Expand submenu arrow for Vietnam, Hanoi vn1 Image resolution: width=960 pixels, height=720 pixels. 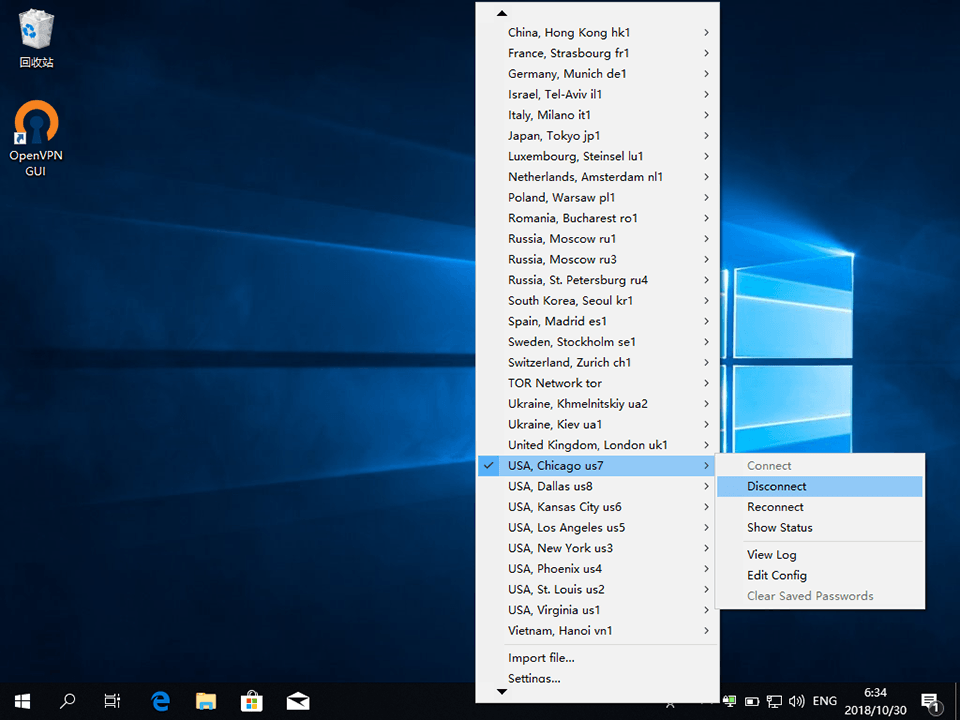pyautogui.click(x=707, y=631)
